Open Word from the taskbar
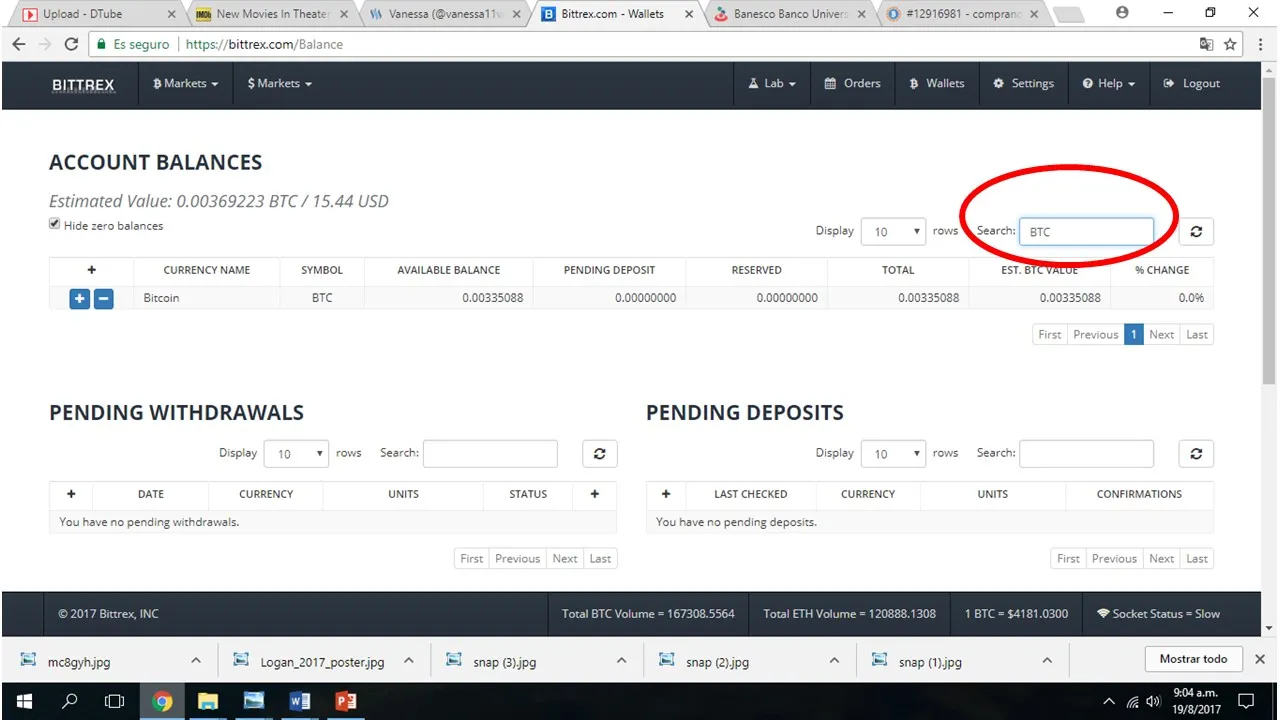The height and width of the screenshot is (720, 1280). click(300, 701)
